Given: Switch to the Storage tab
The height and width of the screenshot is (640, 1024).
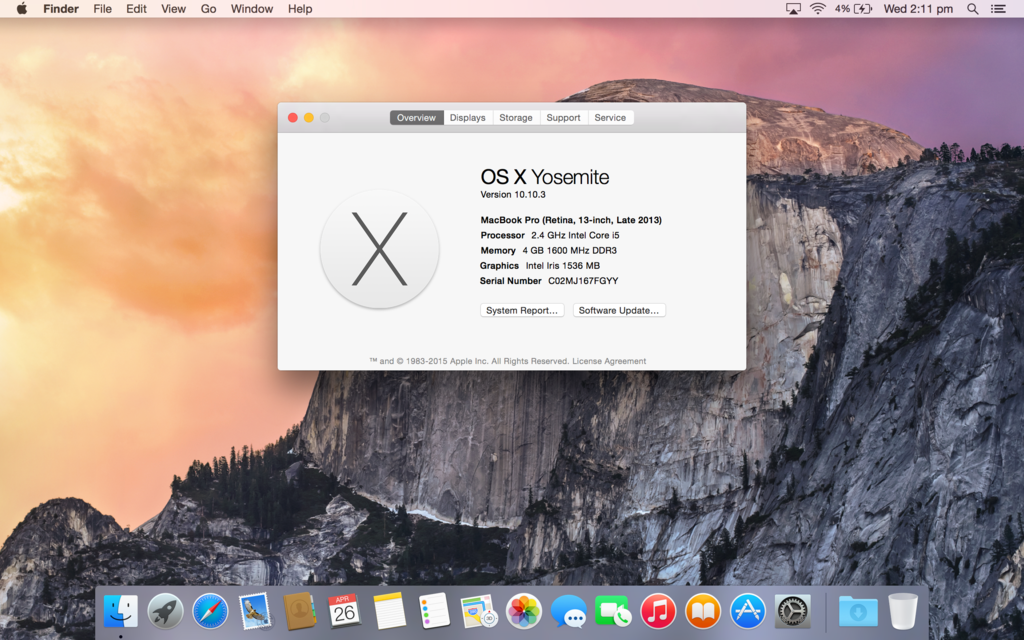Looking at the screenshot, I should pyautogui.click(x=516, y=118).
